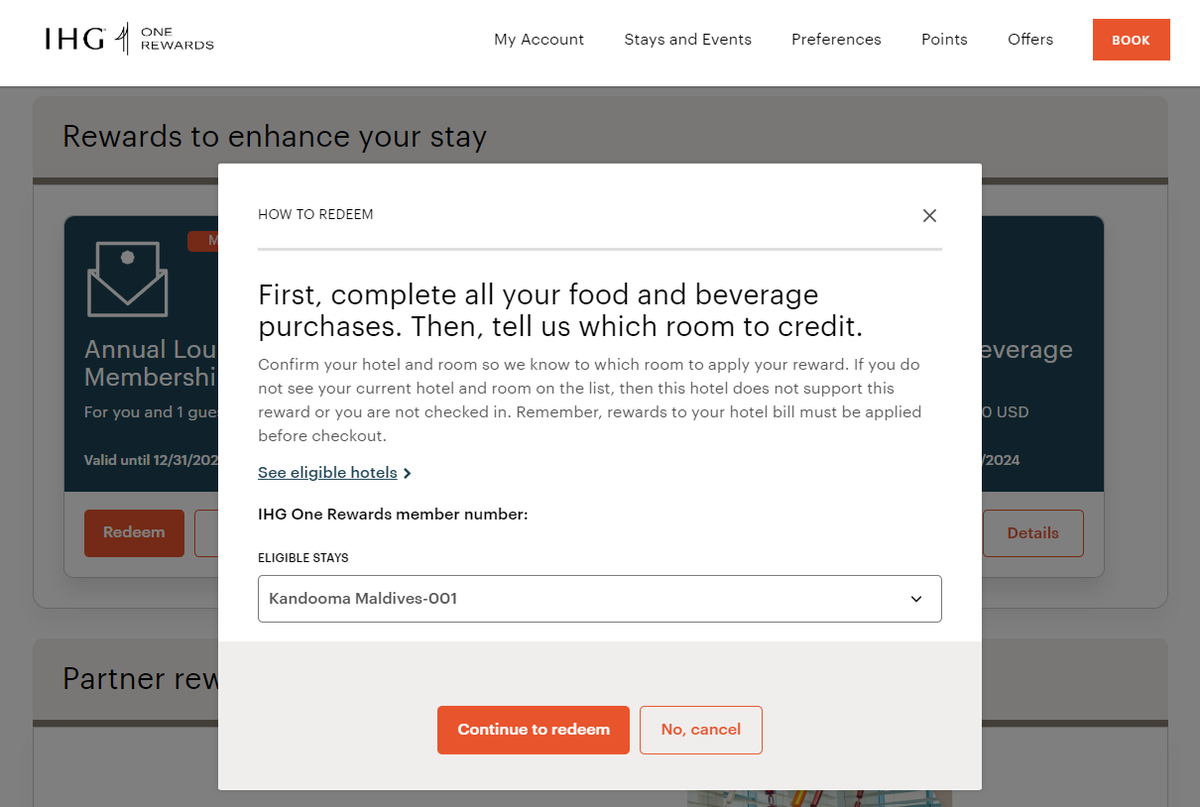This screenshot has height=807, width=1200.
Task: Select Redeem on the Annual Lounge Membership card
Action: (134, 533)
